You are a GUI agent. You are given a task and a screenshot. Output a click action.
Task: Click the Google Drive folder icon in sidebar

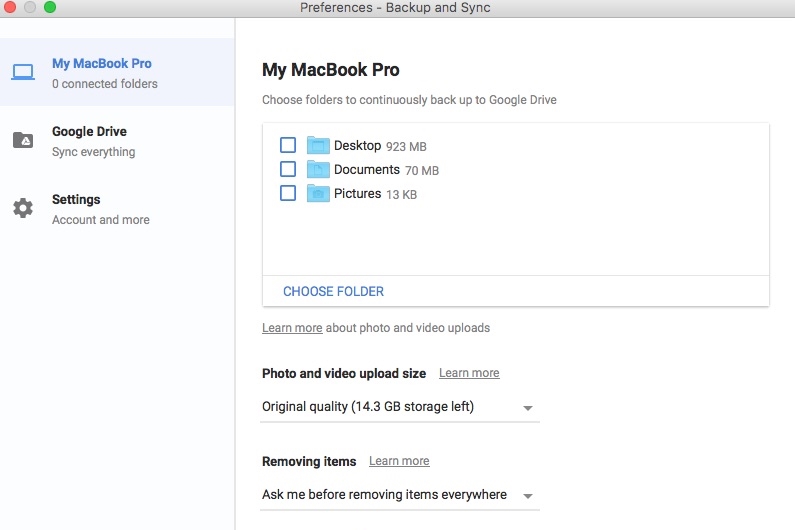click(x=23, y=140)
